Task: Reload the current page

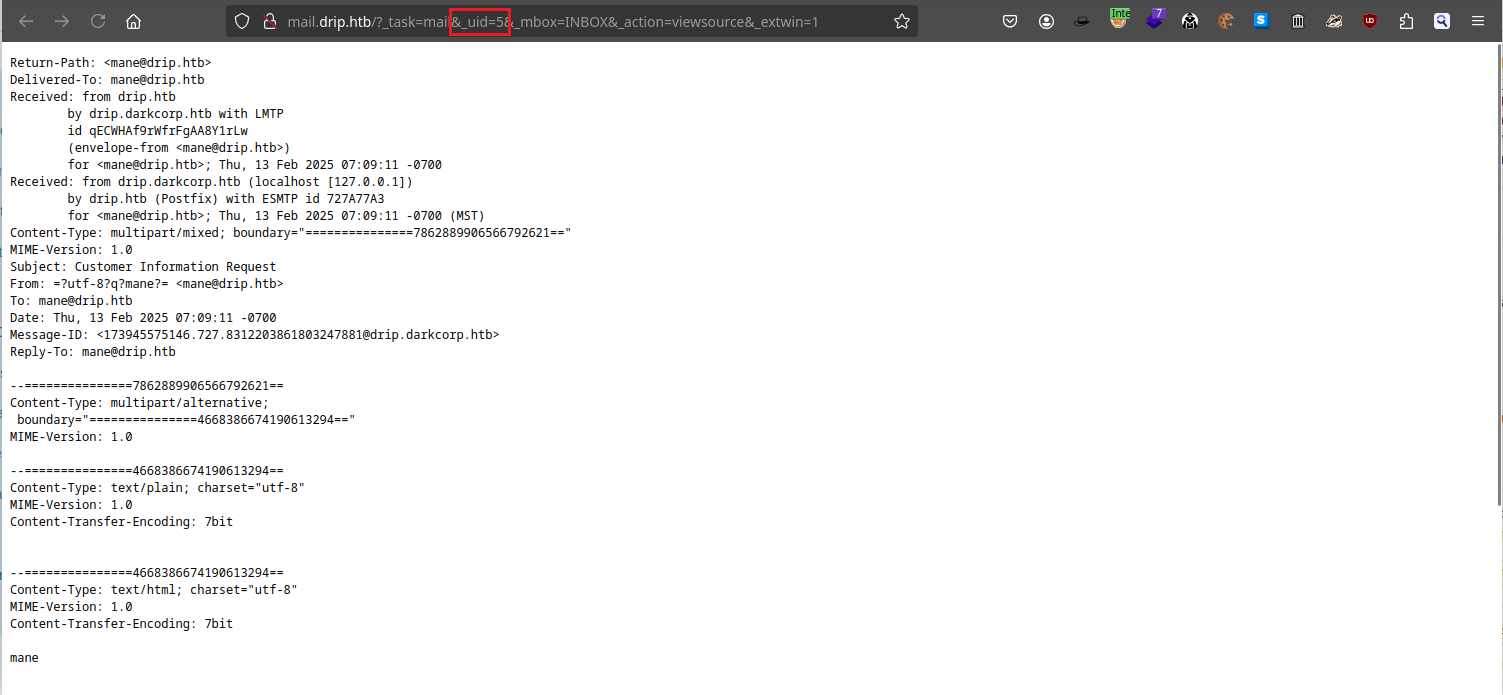Action: 98,21
